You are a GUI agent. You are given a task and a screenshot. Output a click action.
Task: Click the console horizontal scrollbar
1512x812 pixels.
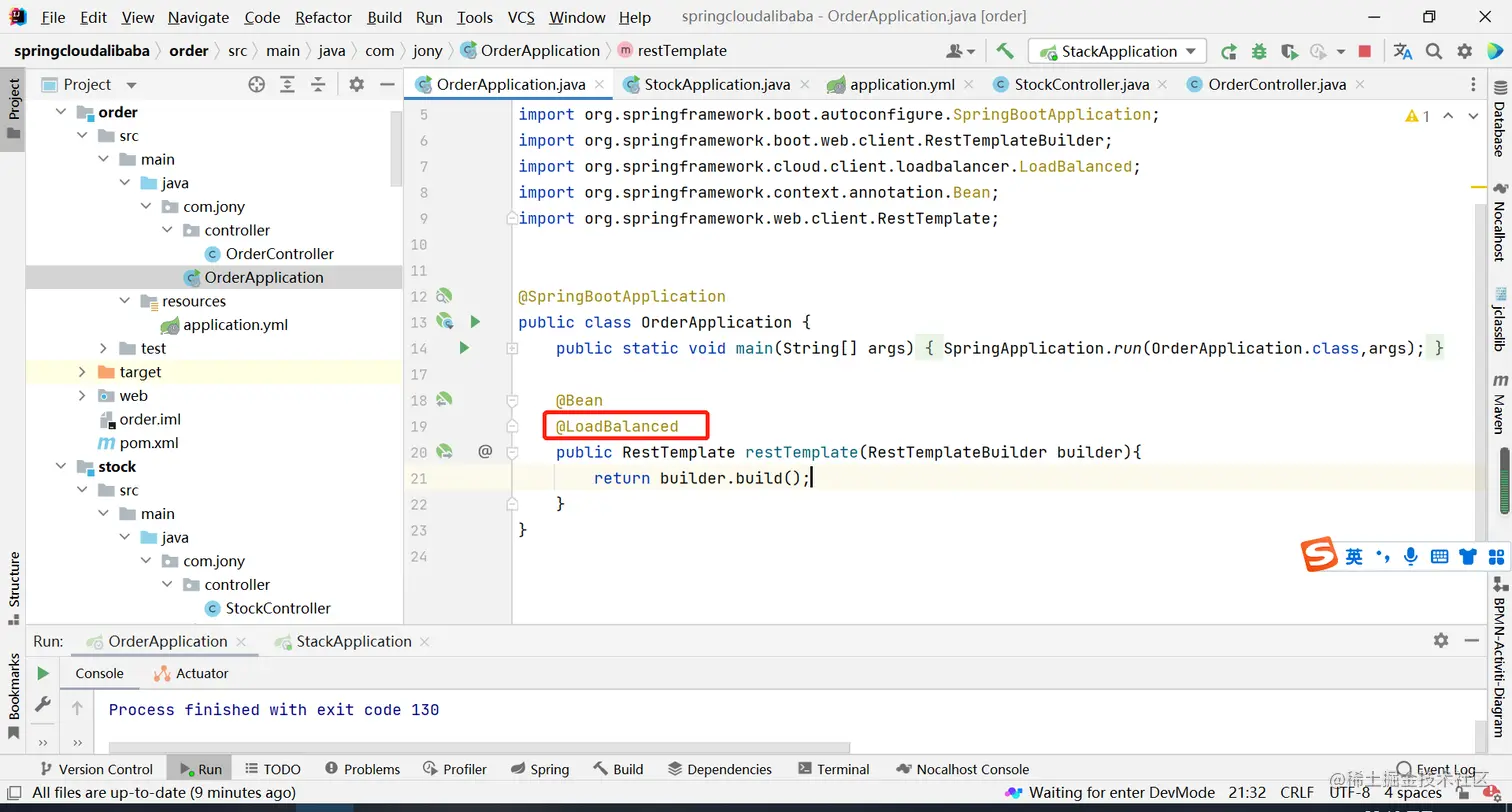coord(479,747)
